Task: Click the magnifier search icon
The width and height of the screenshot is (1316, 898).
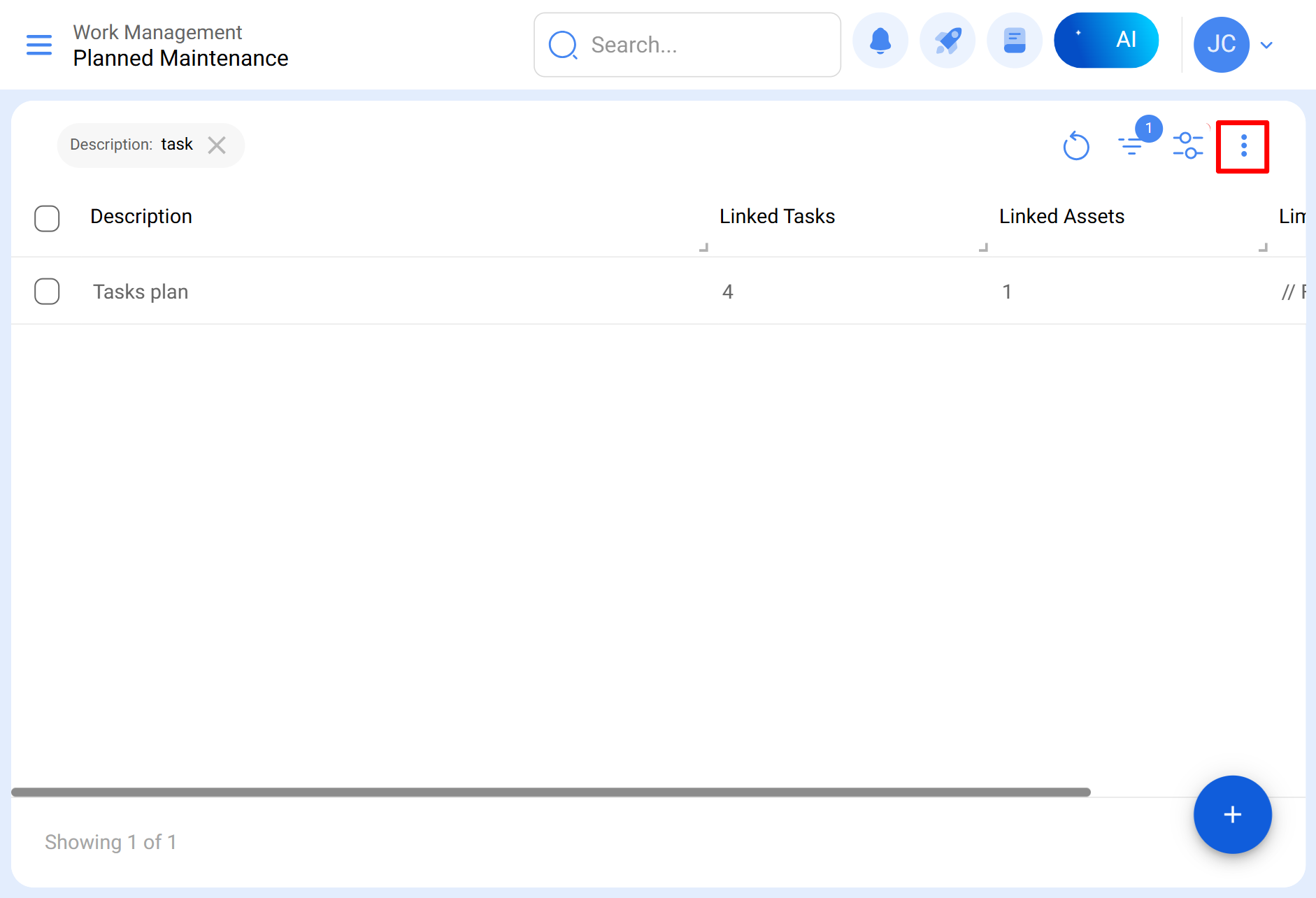Action: (563, 45)
